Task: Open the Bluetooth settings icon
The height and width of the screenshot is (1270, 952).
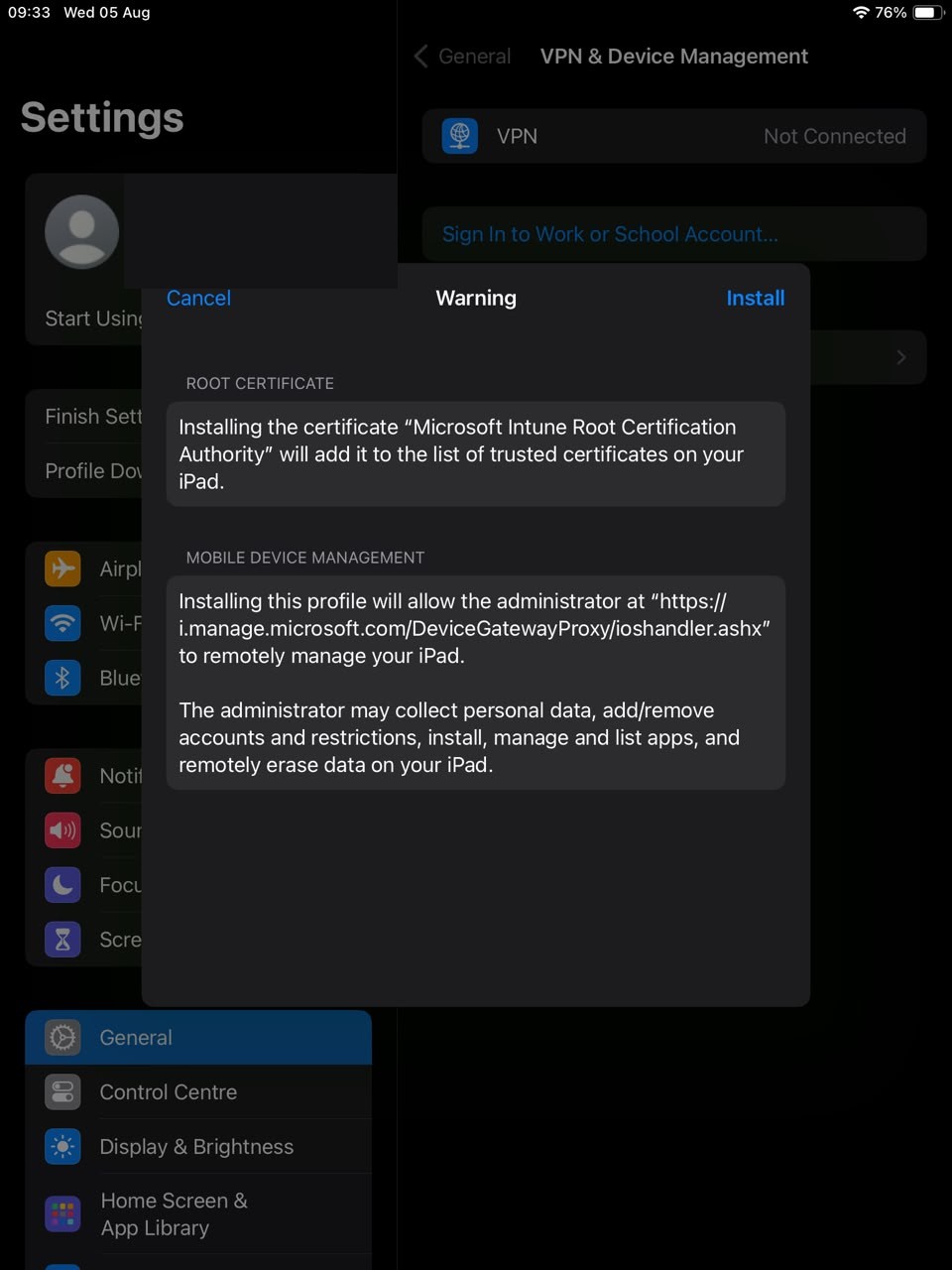Action: point(62,678)
